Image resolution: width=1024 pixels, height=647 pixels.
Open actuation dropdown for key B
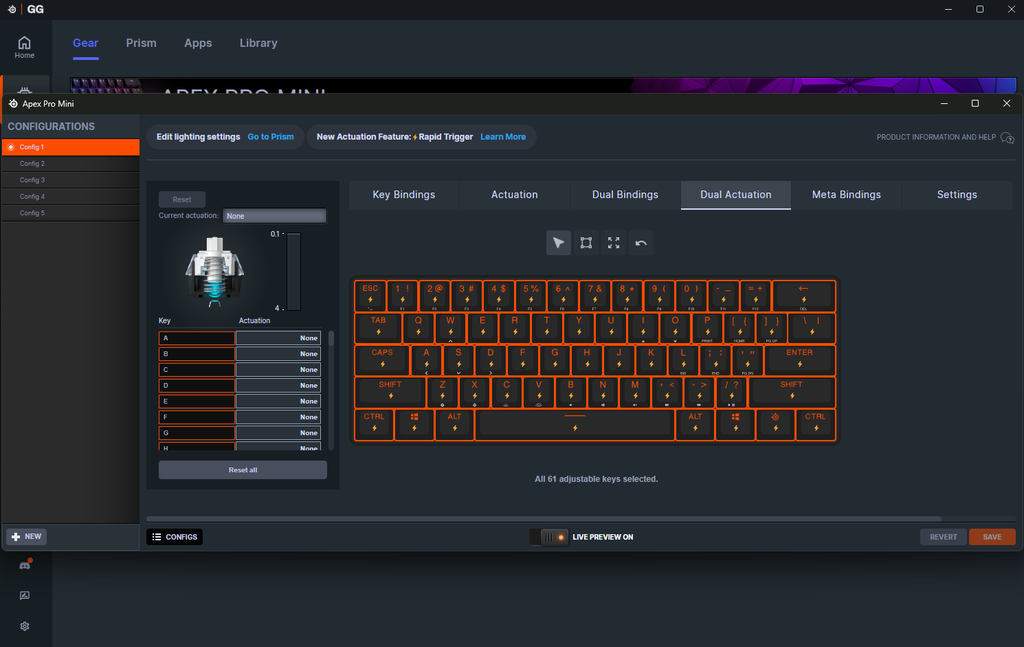coord(278,354)
